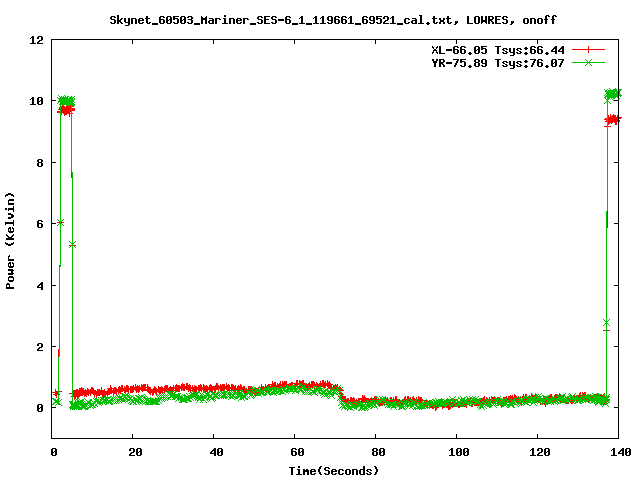Click the Power (Kelvin) y-axis label
The width and height of the screenshot is (640, 480).
pos(10,241)
